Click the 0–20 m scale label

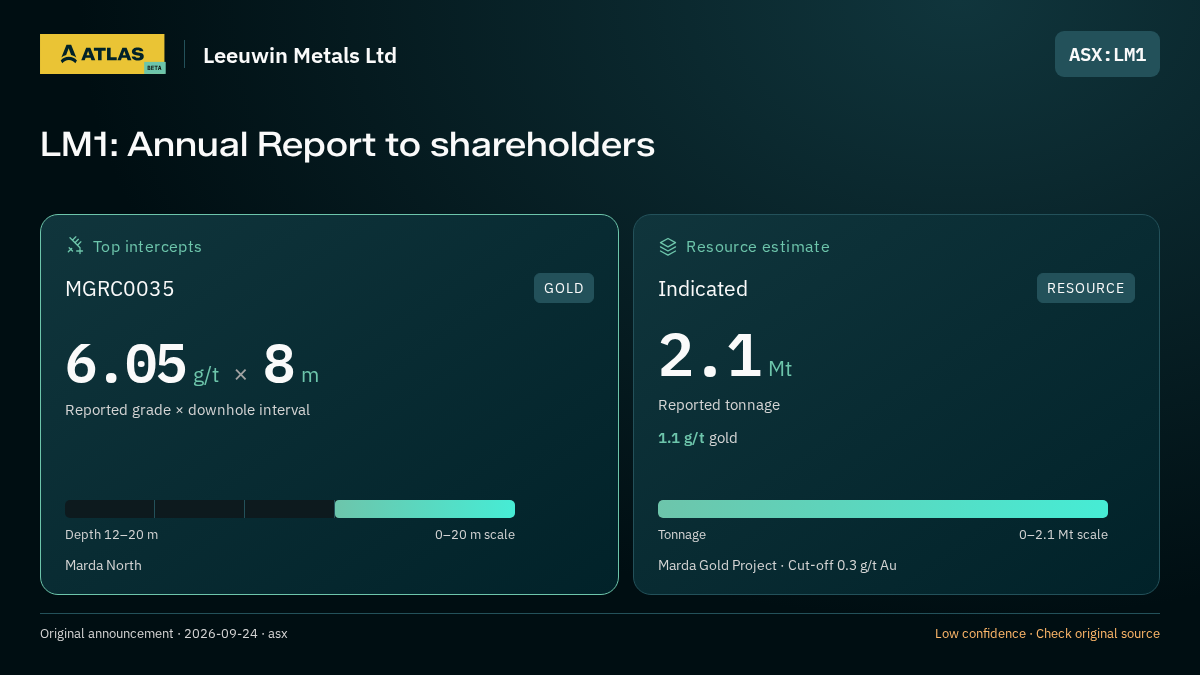tap(475, 535)
